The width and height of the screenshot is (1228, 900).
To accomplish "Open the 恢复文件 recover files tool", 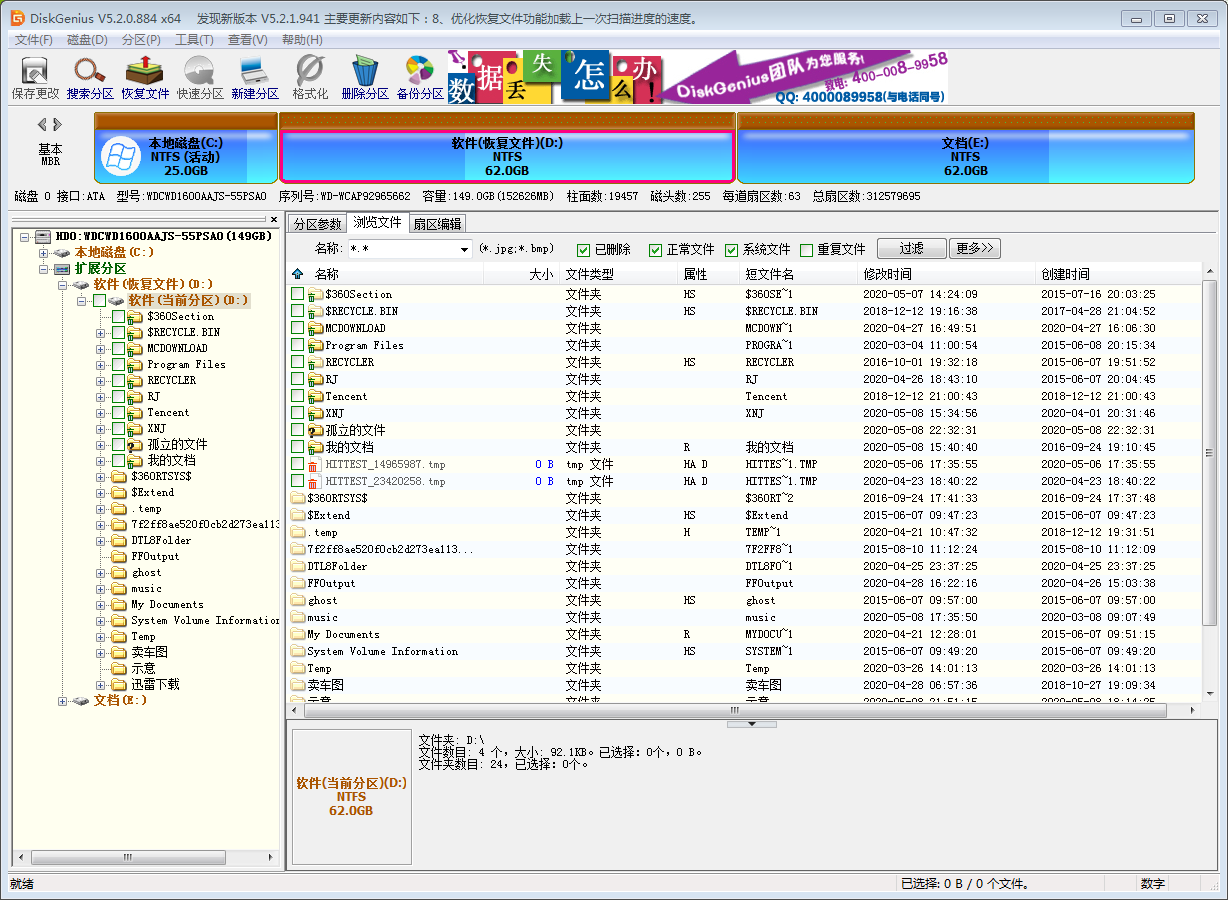I will click(145, 77).
